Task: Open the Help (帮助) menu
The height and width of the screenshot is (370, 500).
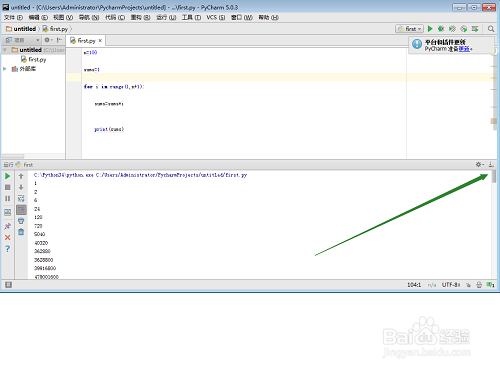Action: coord(268,17)
